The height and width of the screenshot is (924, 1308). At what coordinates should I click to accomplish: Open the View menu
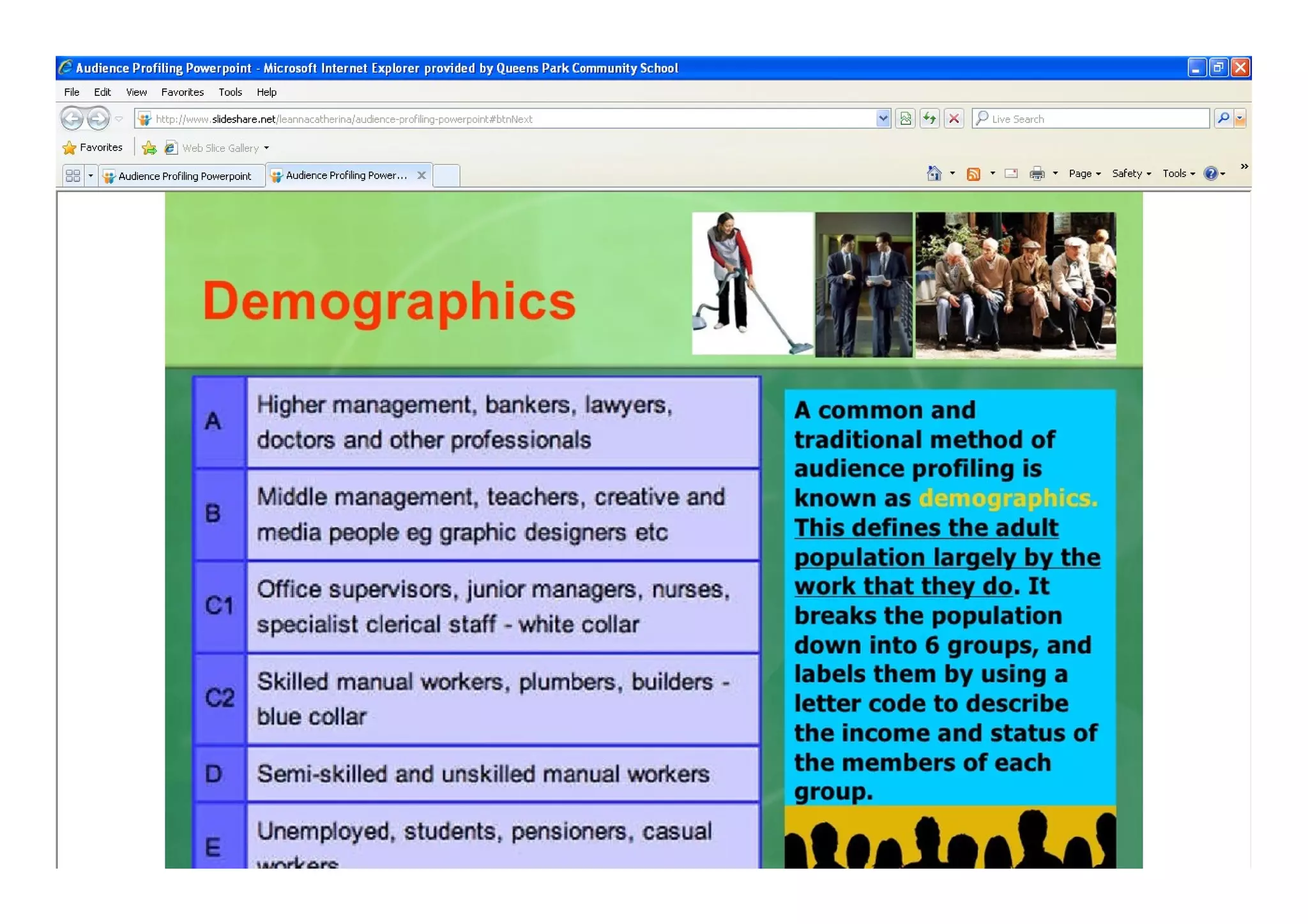pyautogui.click(x=136, y=92)
